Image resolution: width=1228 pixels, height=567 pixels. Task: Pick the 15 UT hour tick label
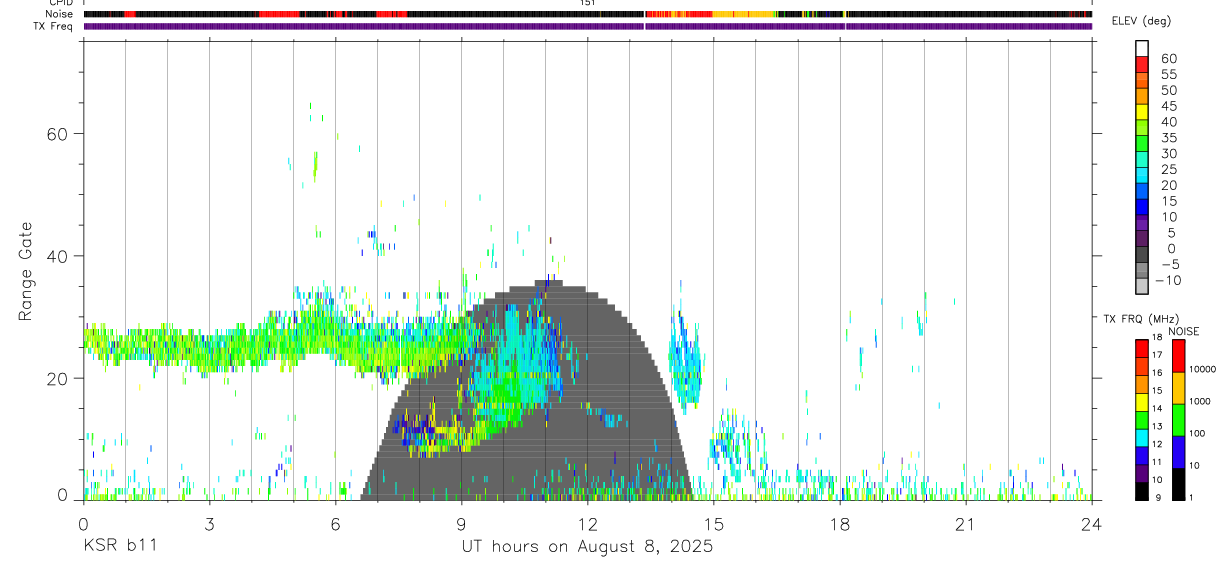click(713, 524)
